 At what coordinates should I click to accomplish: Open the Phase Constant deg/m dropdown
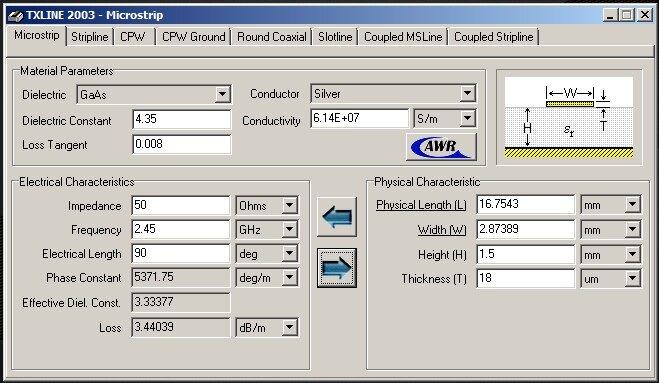(289, 277)
